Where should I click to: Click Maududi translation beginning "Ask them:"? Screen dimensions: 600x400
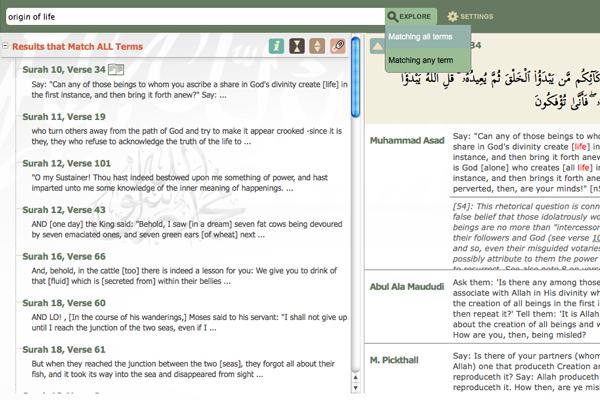point(526,309)
